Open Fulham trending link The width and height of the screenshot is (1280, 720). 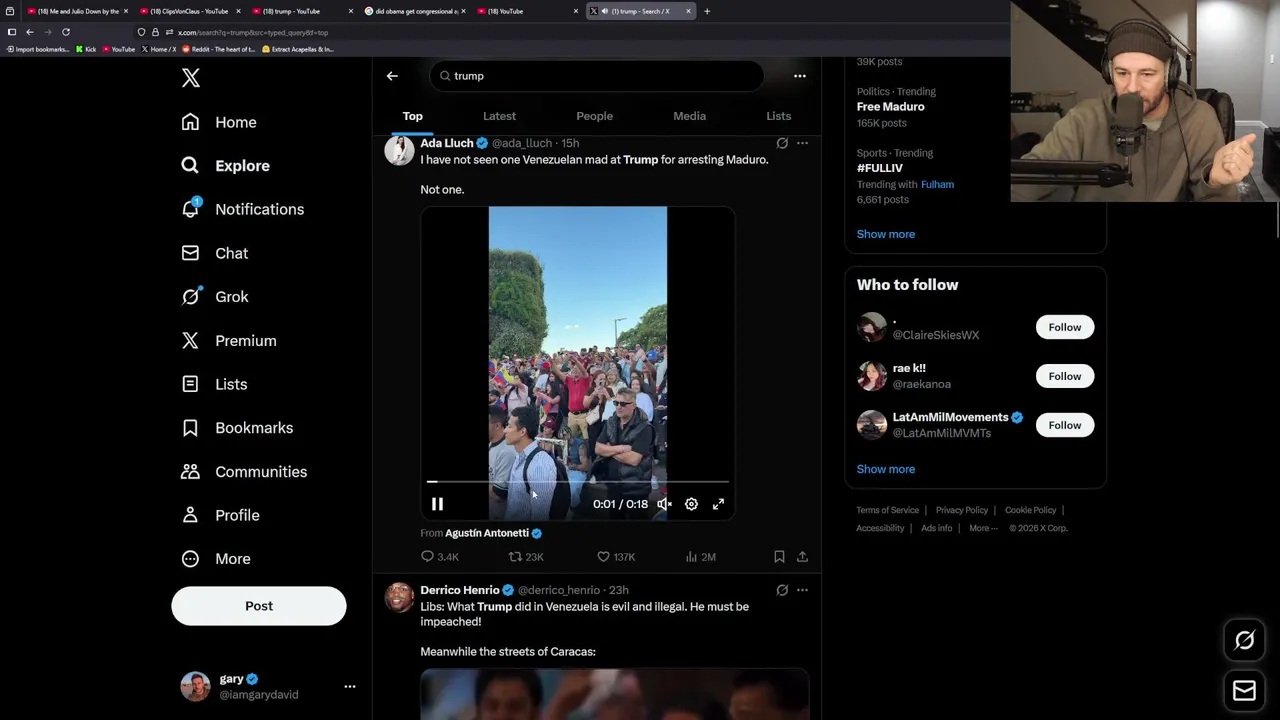(x=937, y=184)
